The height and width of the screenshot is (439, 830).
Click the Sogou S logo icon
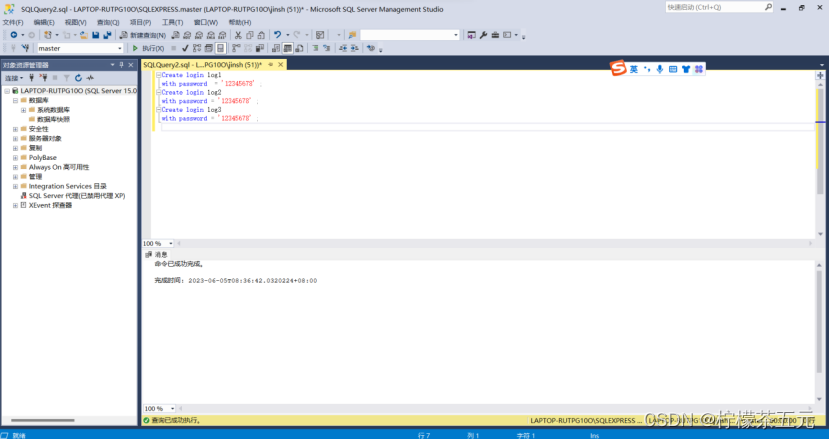[x=618, y=68]
